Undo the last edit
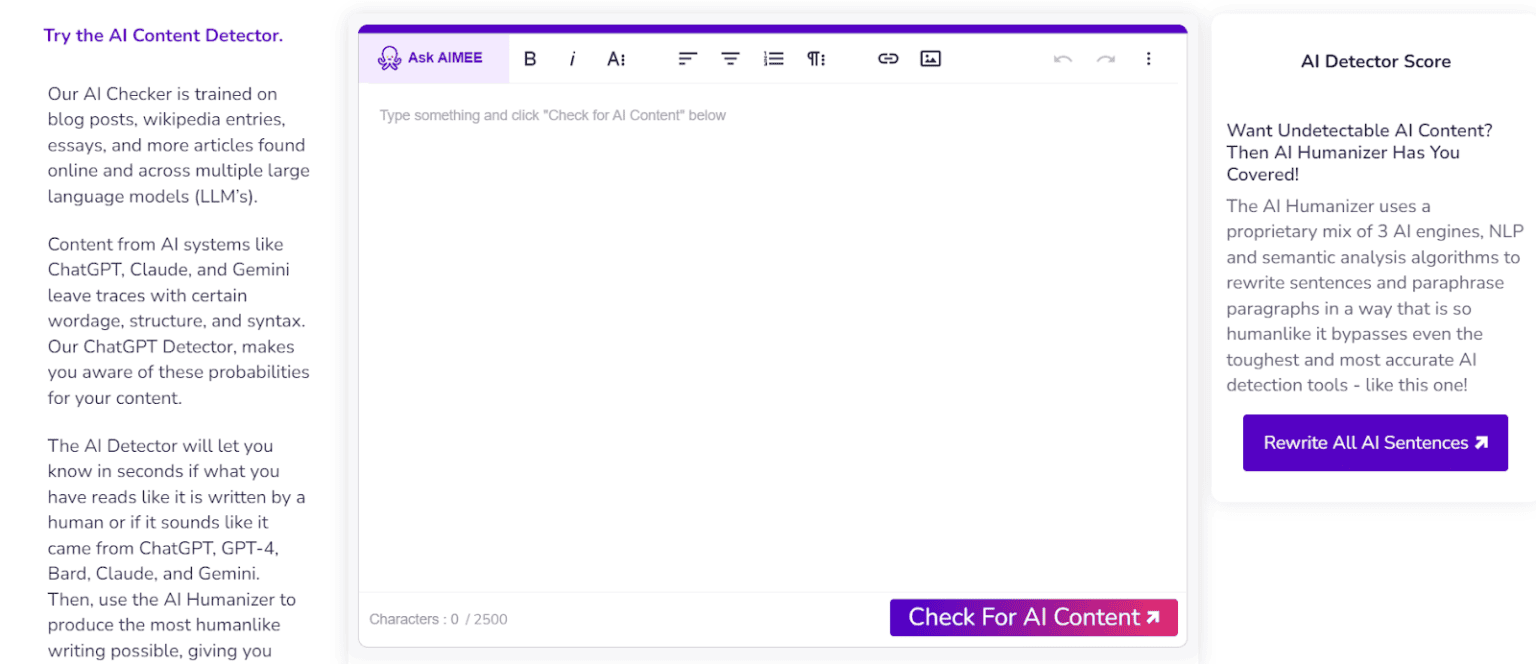This screenshot has height=664, width=1536. 1062,59
